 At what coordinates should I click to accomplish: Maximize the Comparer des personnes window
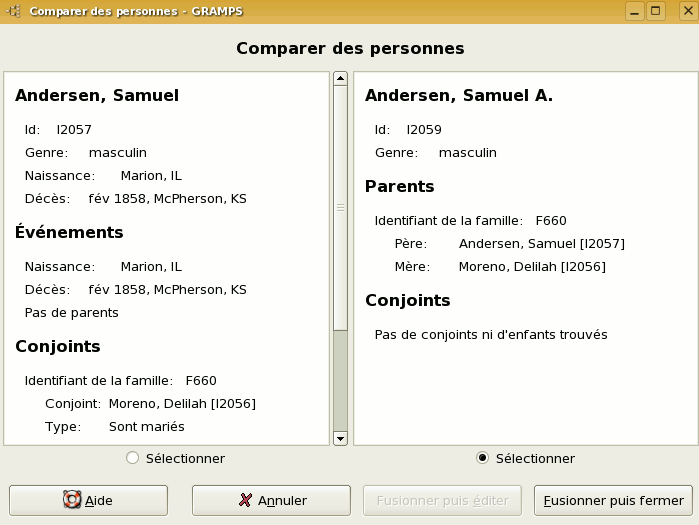click(x=656, y=11)
